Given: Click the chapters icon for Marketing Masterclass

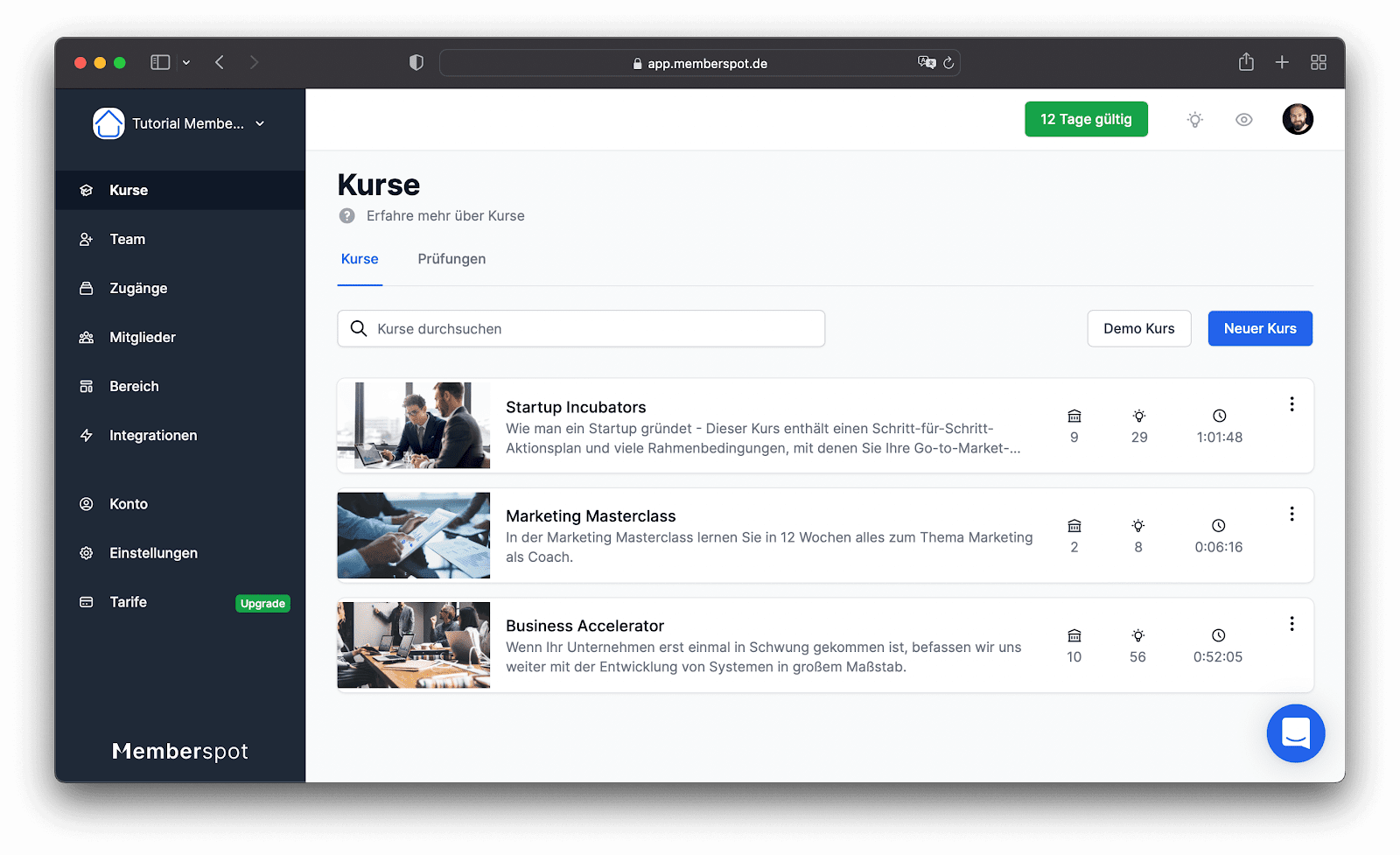Looking at the screenshot, I should point(1074,526).
